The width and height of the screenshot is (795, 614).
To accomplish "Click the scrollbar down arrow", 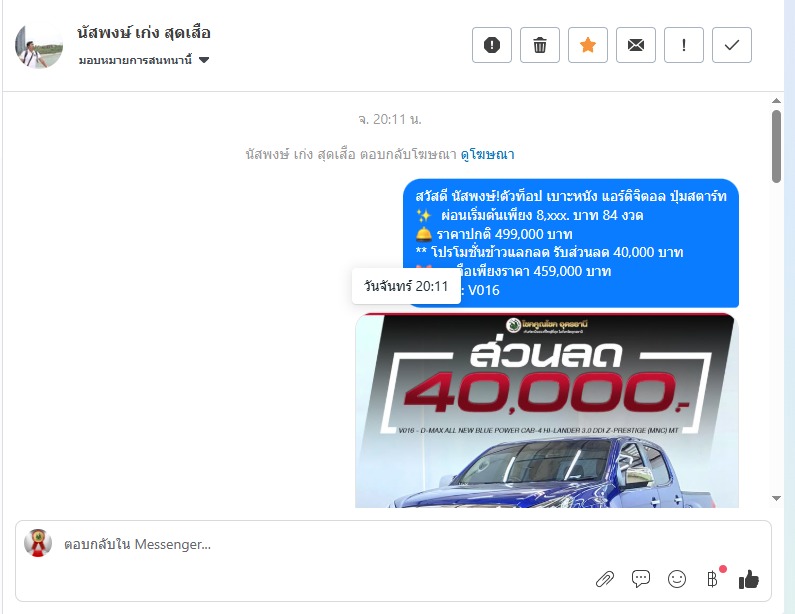I will point(776,498).
